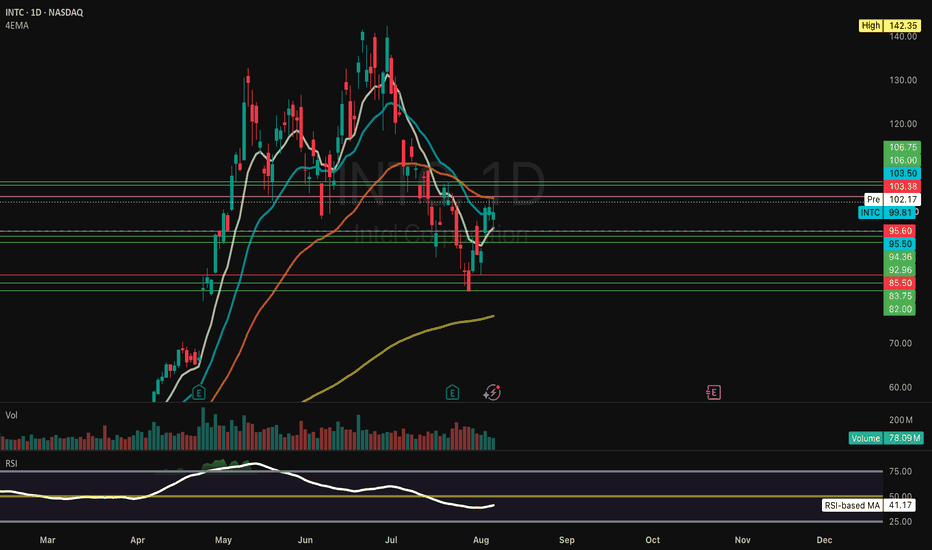Click the 140.00 price scale value
Screen dimensions: 932x550
[903, 37]
